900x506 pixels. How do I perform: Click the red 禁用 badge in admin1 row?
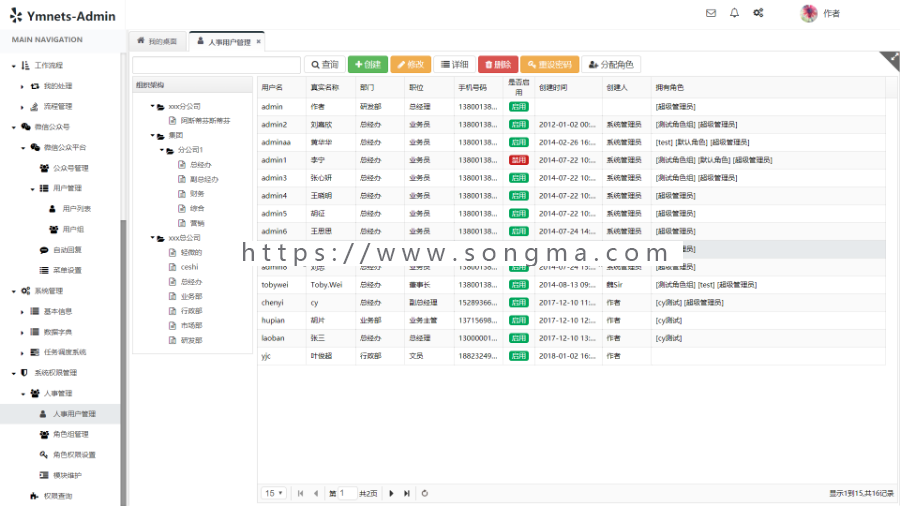[x=519, y=160]
